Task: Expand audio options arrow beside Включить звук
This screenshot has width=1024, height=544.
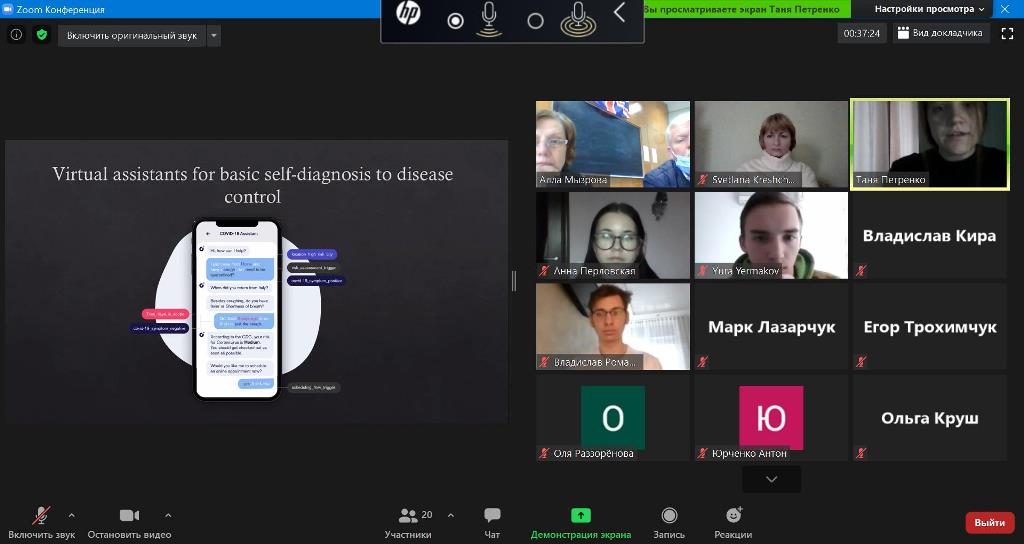Action: [79, 515]
